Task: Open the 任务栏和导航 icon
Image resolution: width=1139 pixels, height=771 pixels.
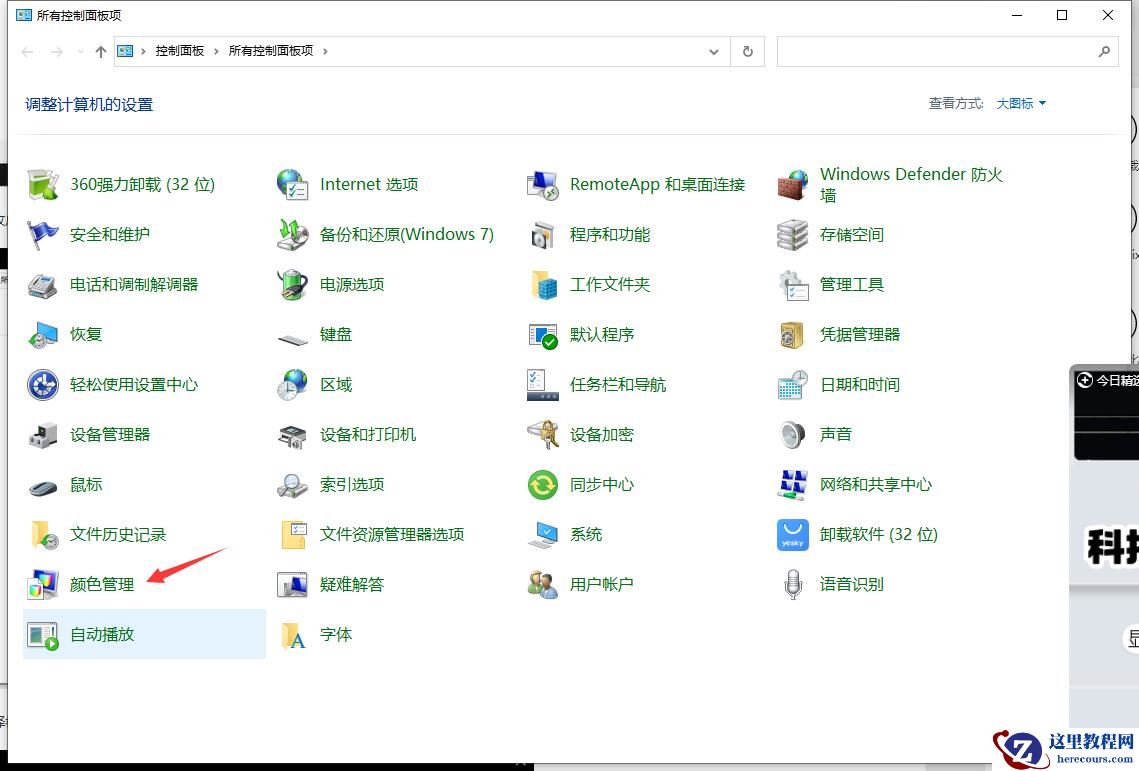Action: (543, 385)
